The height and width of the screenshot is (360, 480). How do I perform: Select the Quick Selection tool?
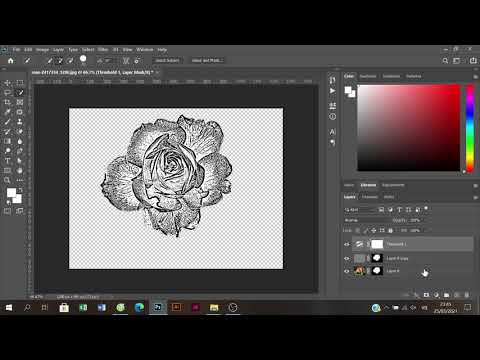coord(20,92)
